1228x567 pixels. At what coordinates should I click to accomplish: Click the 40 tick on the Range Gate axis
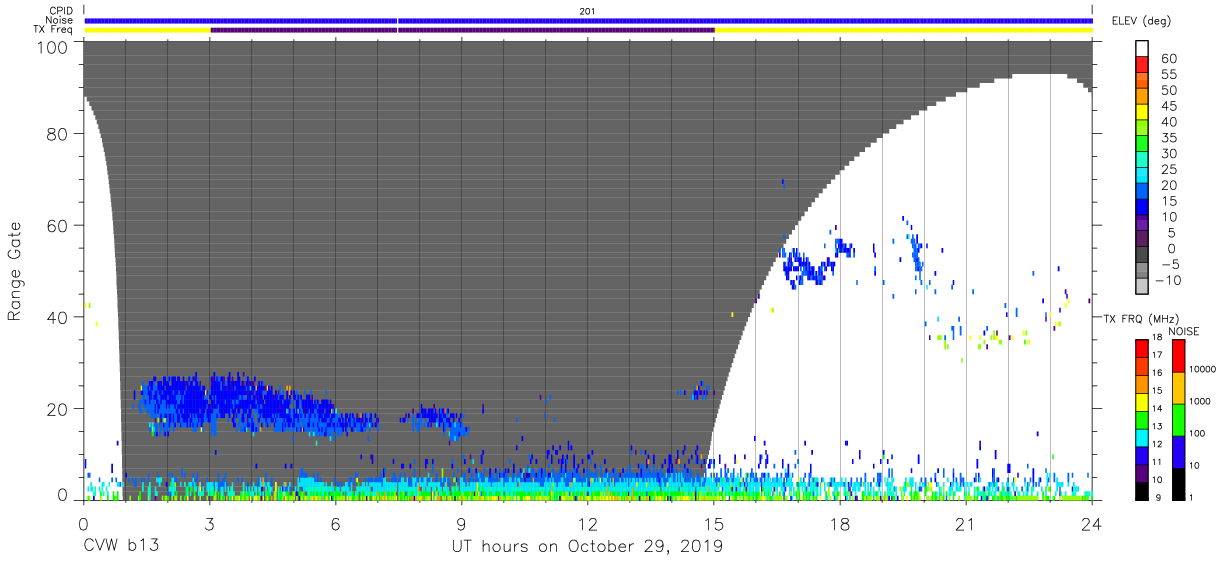click(57, 317)
